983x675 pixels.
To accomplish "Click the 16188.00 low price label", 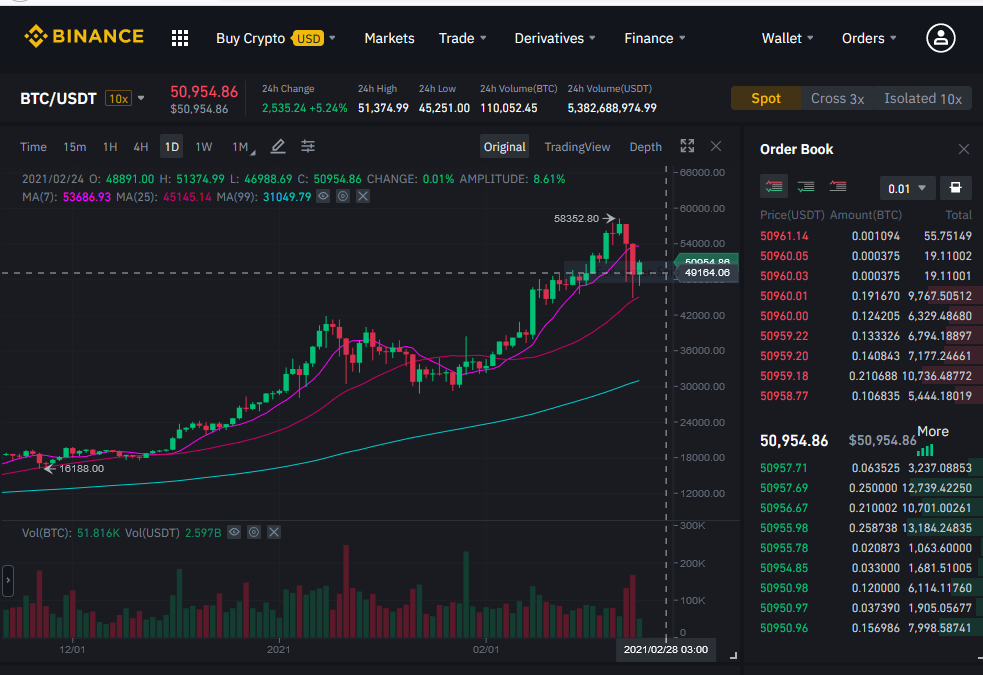I will [x=81, y=468].
